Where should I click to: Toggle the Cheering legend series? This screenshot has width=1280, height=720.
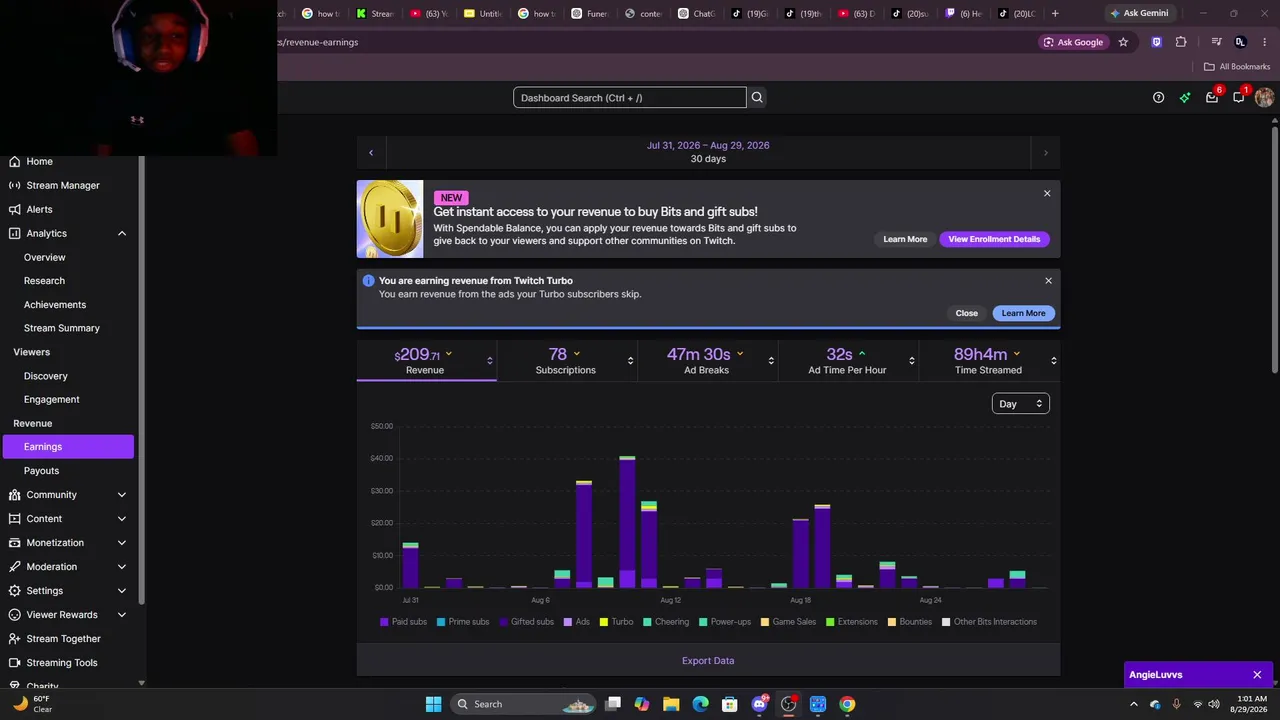coord(666,622)
